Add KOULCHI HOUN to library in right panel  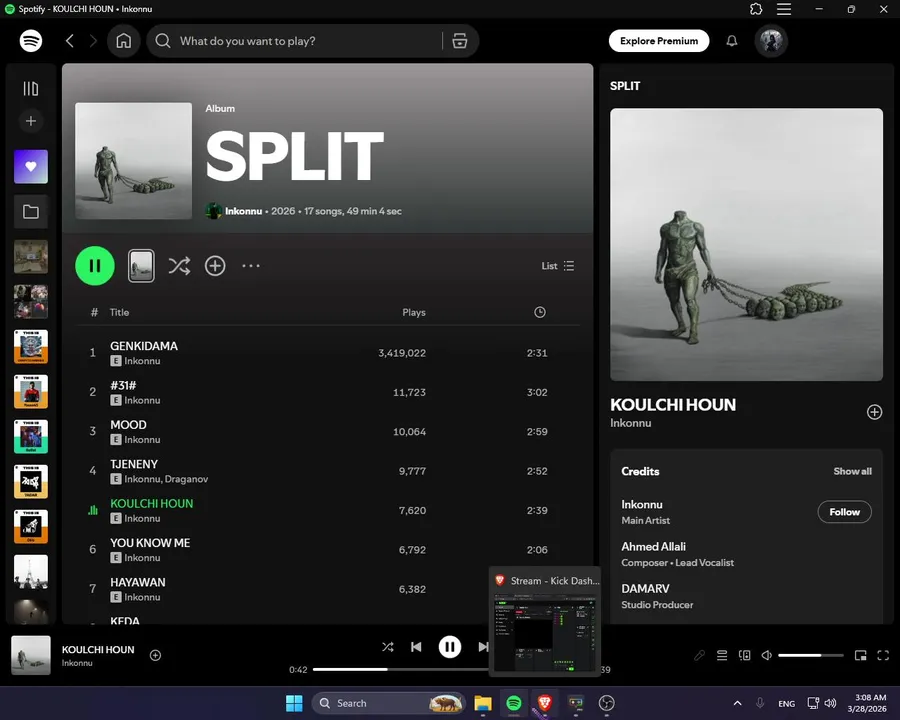(x=874, y=412)
